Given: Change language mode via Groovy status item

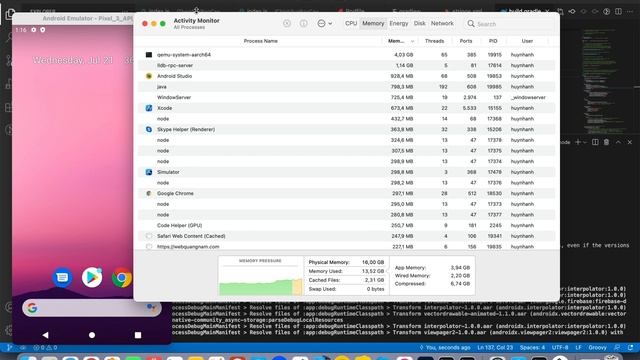Looking at the screenshot, I should [597, 348].
